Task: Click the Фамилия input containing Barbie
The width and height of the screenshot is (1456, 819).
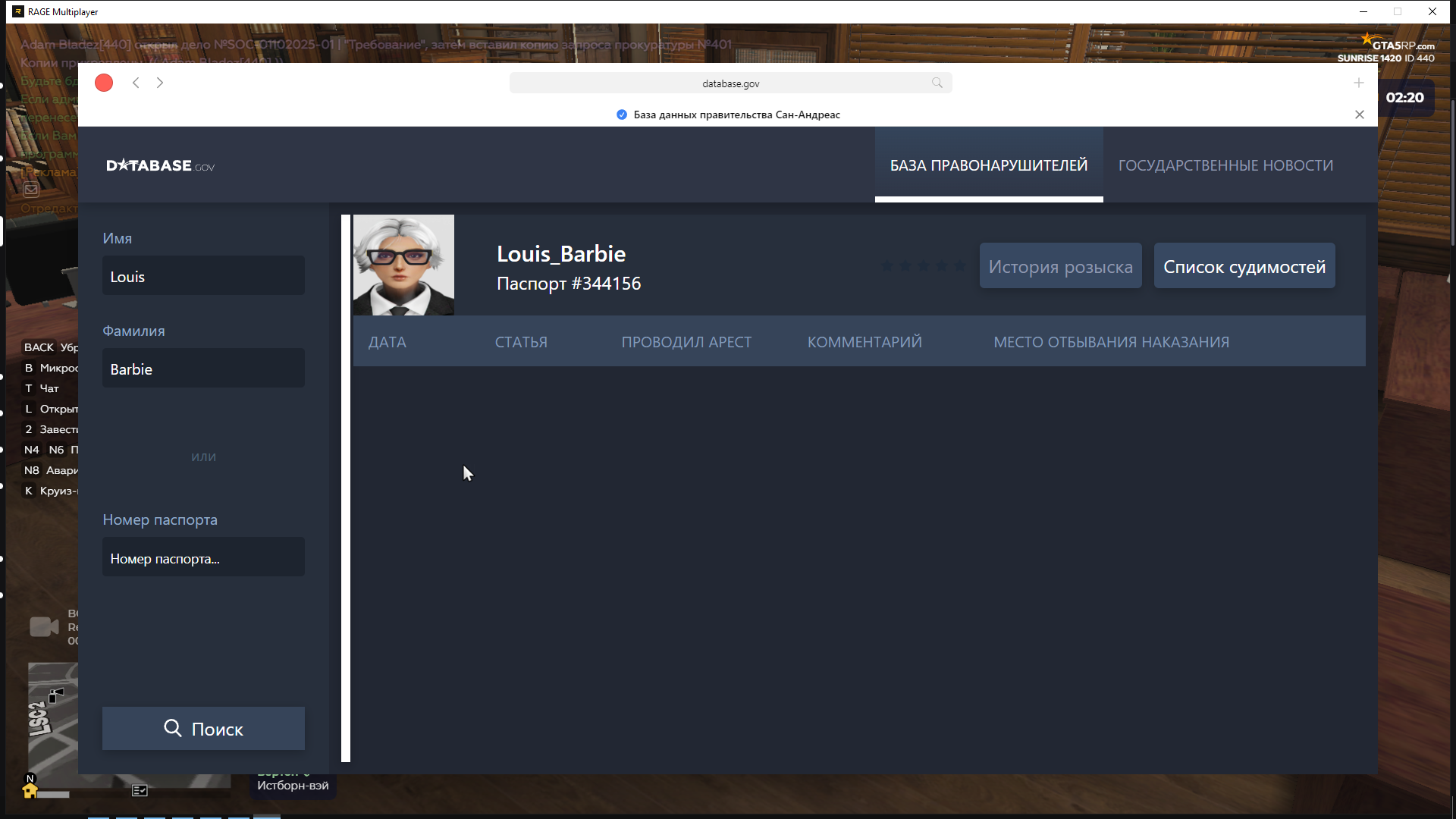Action: (203, 369)
